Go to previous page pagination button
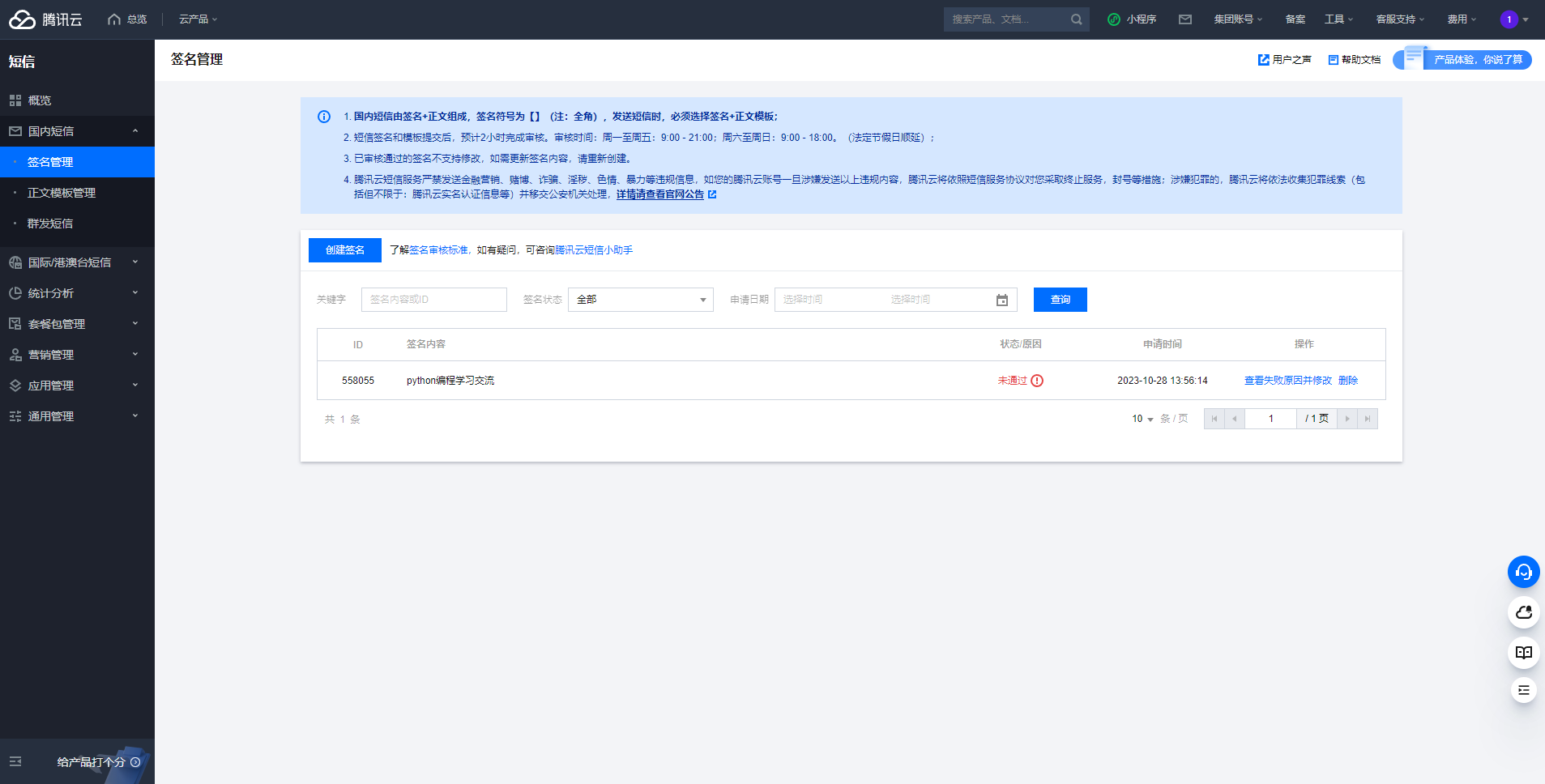 click(x=1235, y=419)
